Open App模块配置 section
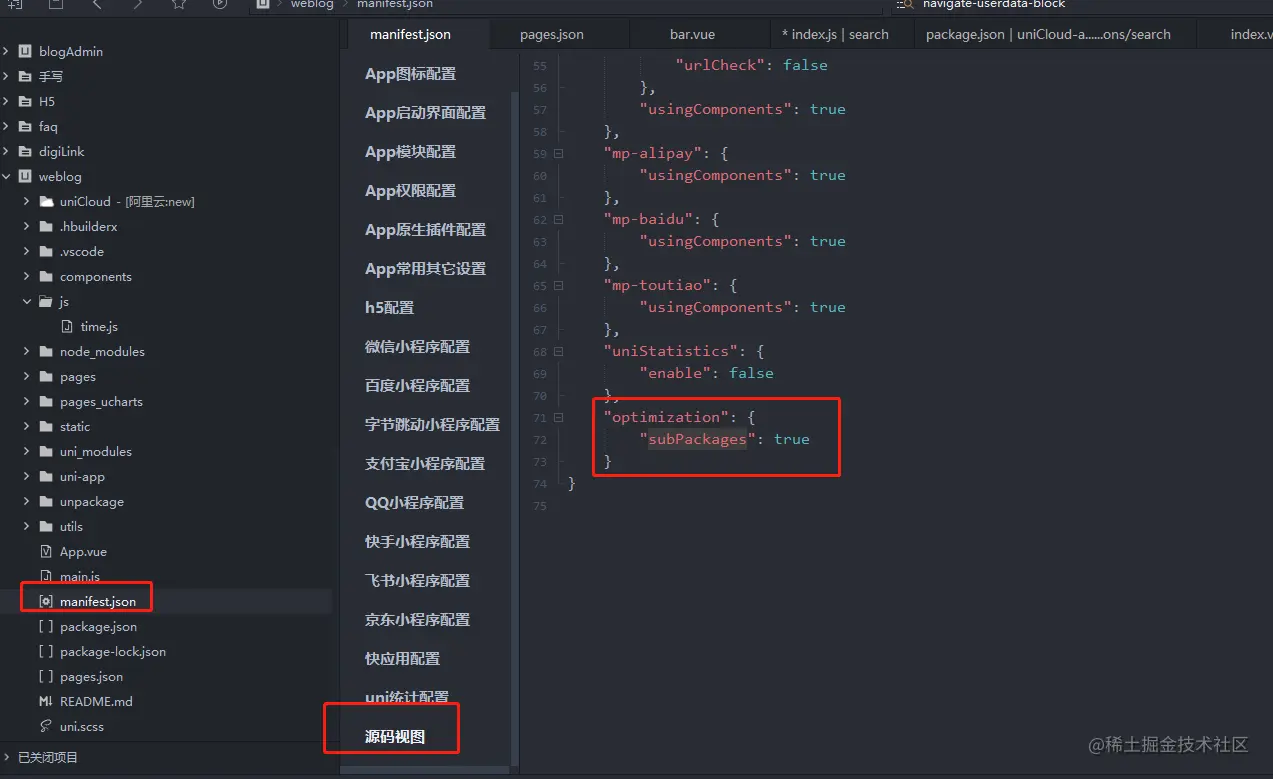 pos(410,152)
